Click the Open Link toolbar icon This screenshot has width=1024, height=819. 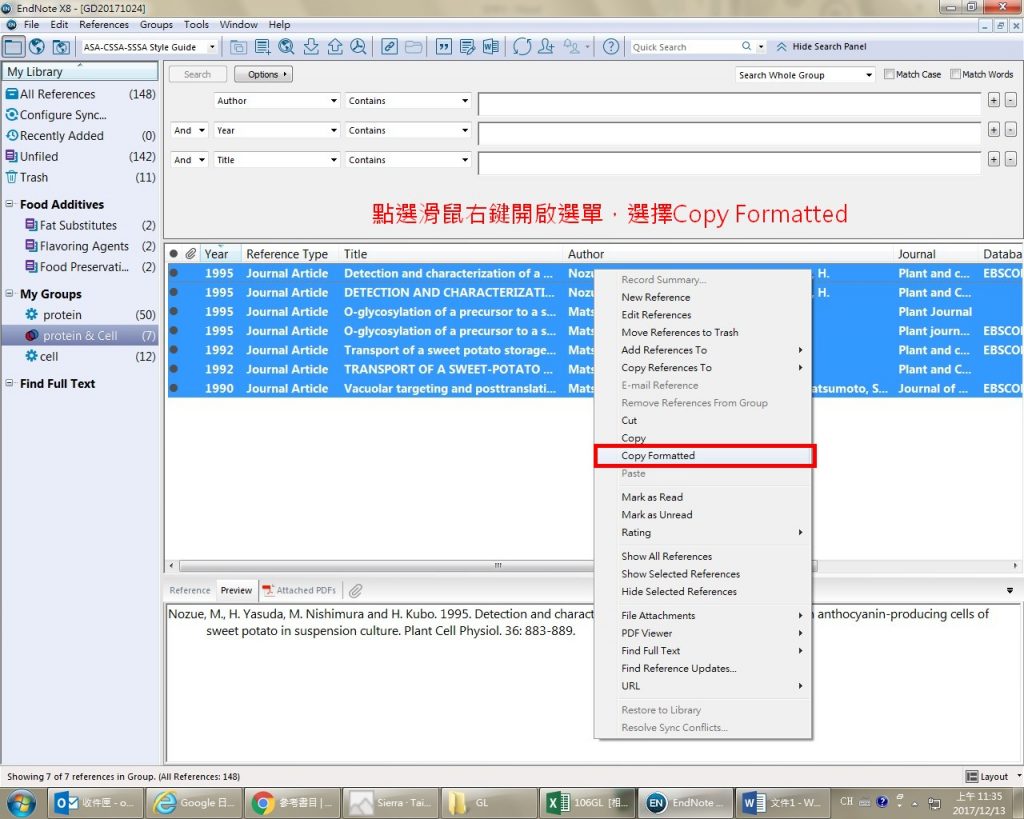coord(389,47)
